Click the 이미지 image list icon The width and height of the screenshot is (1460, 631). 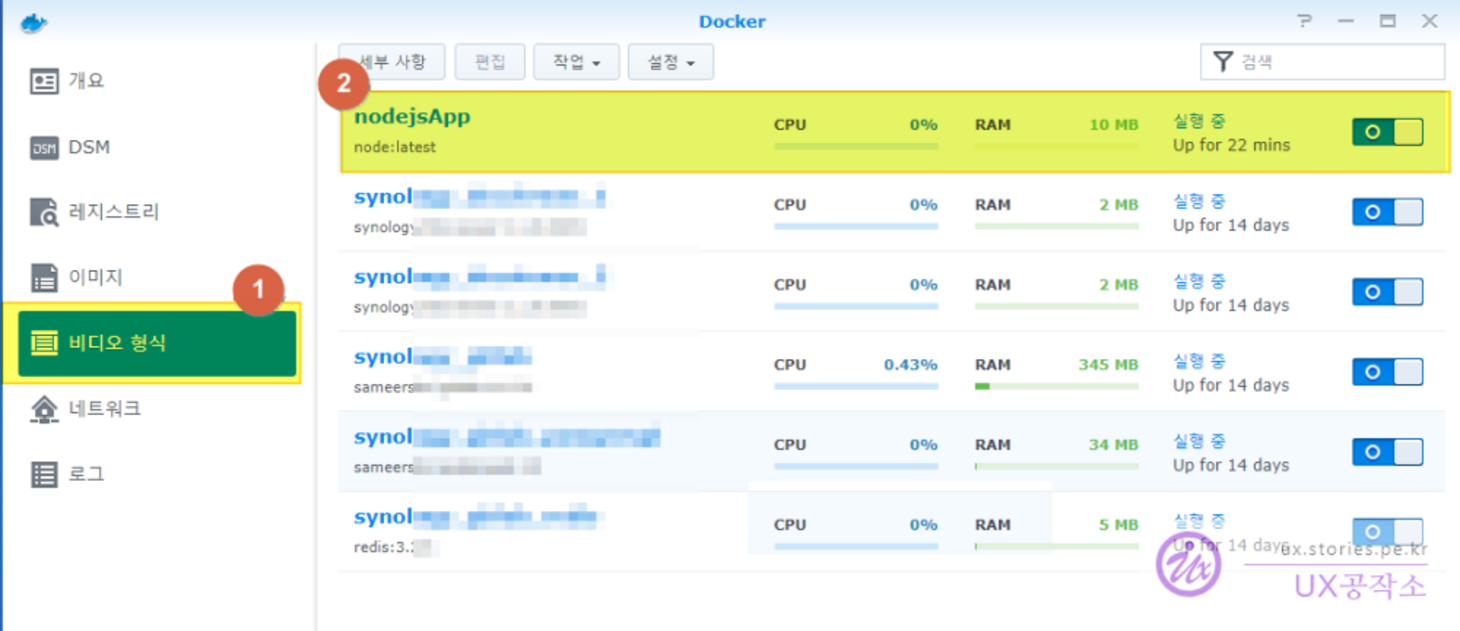pyautogui.click(x=44, y=277)
